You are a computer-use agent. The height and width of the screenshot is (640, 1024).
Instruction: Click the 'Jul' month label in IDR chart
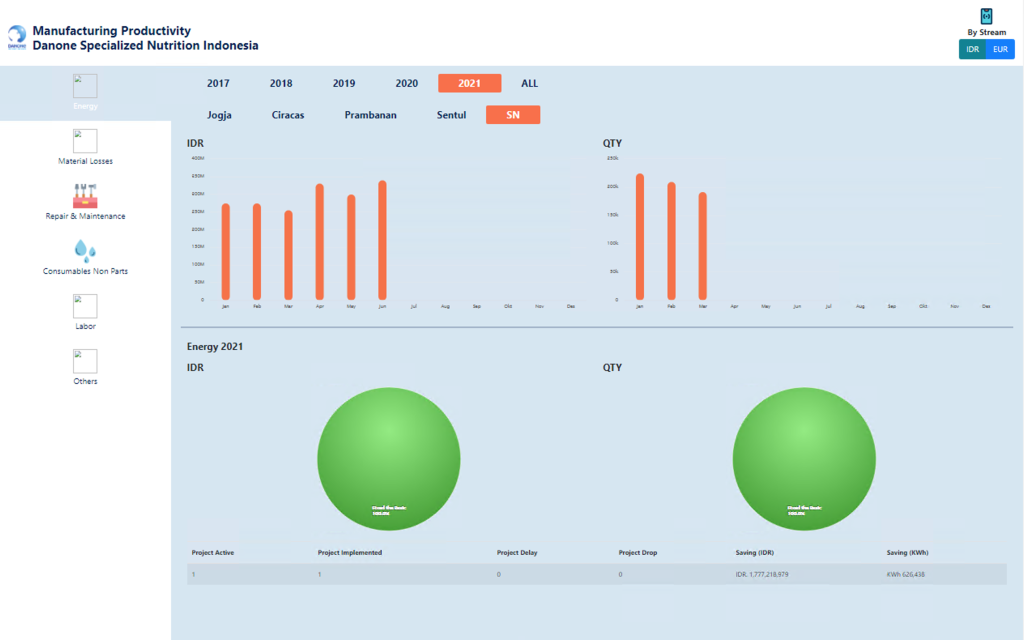(413, 306)
